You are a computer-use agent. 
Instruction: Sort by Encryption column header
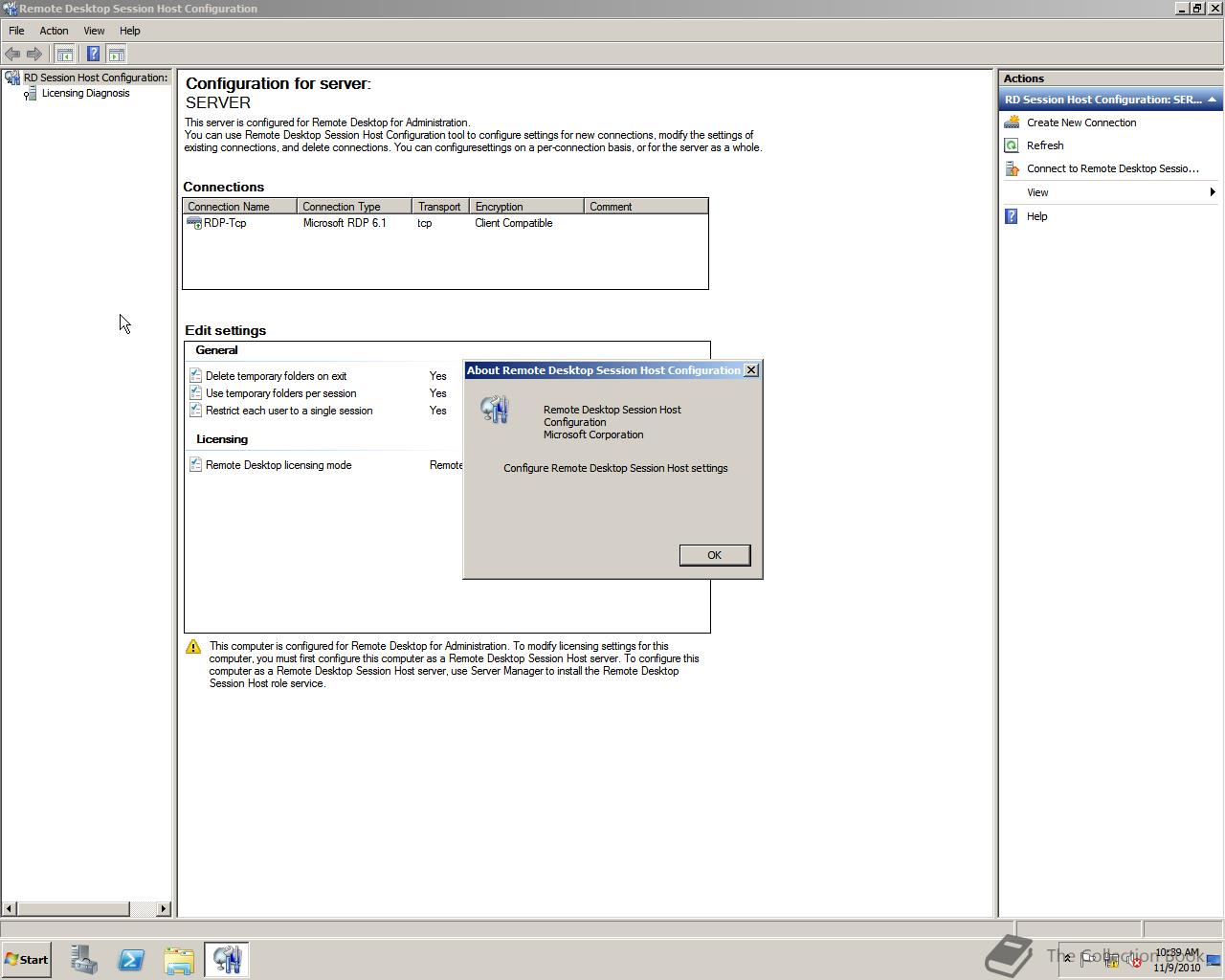click(526, 207)
